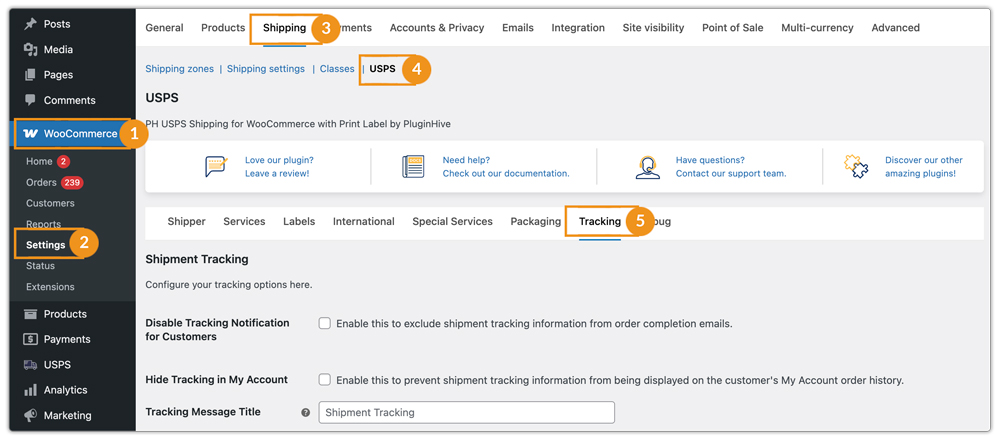Open the Multi-currency tab
The image size is (1000, 440).
(818, 27)
